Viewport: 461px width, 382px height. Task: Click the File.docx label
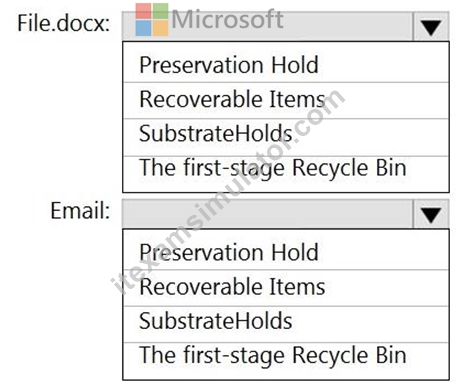pos(64,23)
